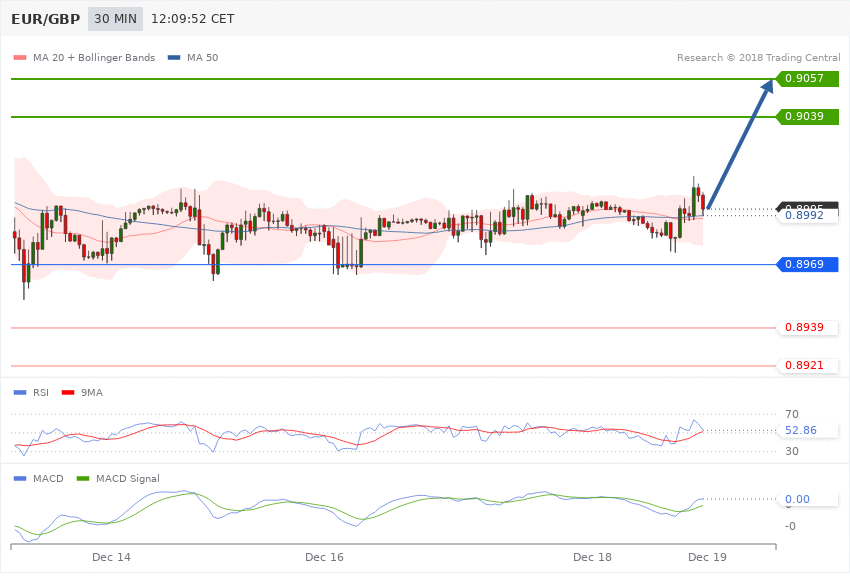This screenshot has width=850, height=576.
Task: Click the RSI 30 level label
Action: point(792,451)
